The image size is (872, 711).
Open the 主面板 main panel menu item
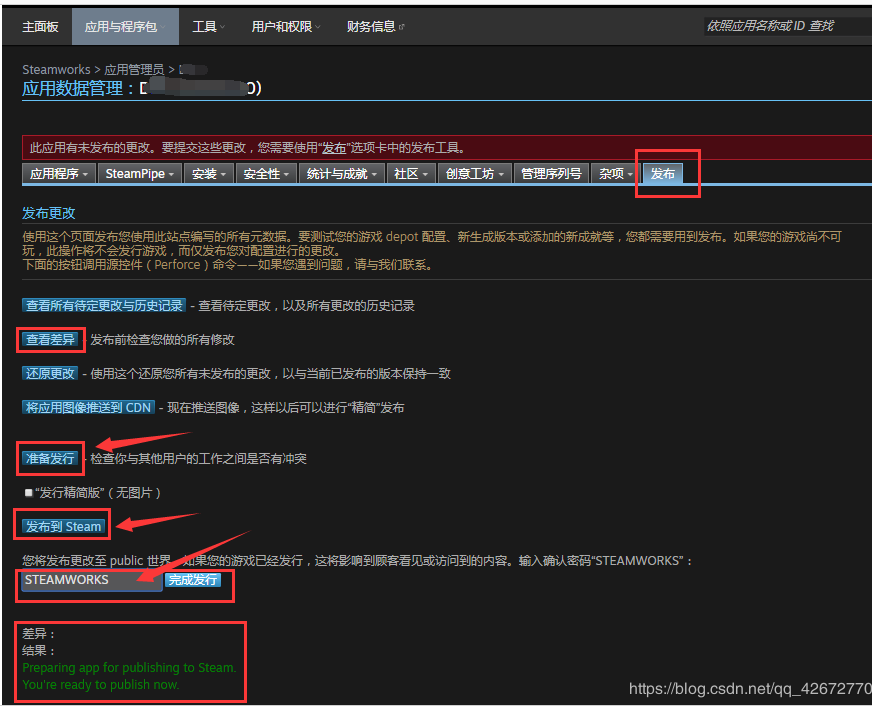tap(40, 27)
